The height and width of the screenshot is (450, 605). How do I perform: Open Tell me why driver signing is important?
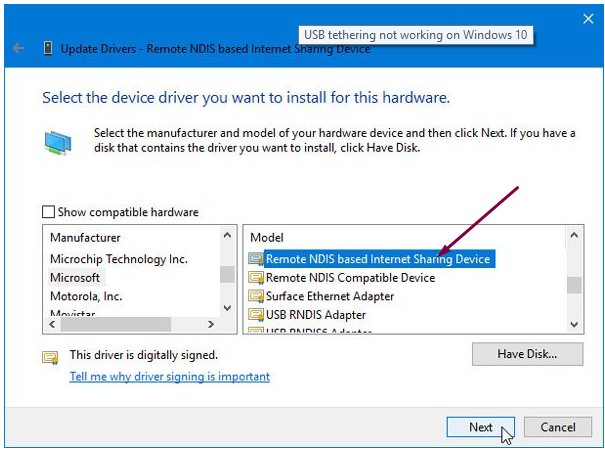click(170, 376)
